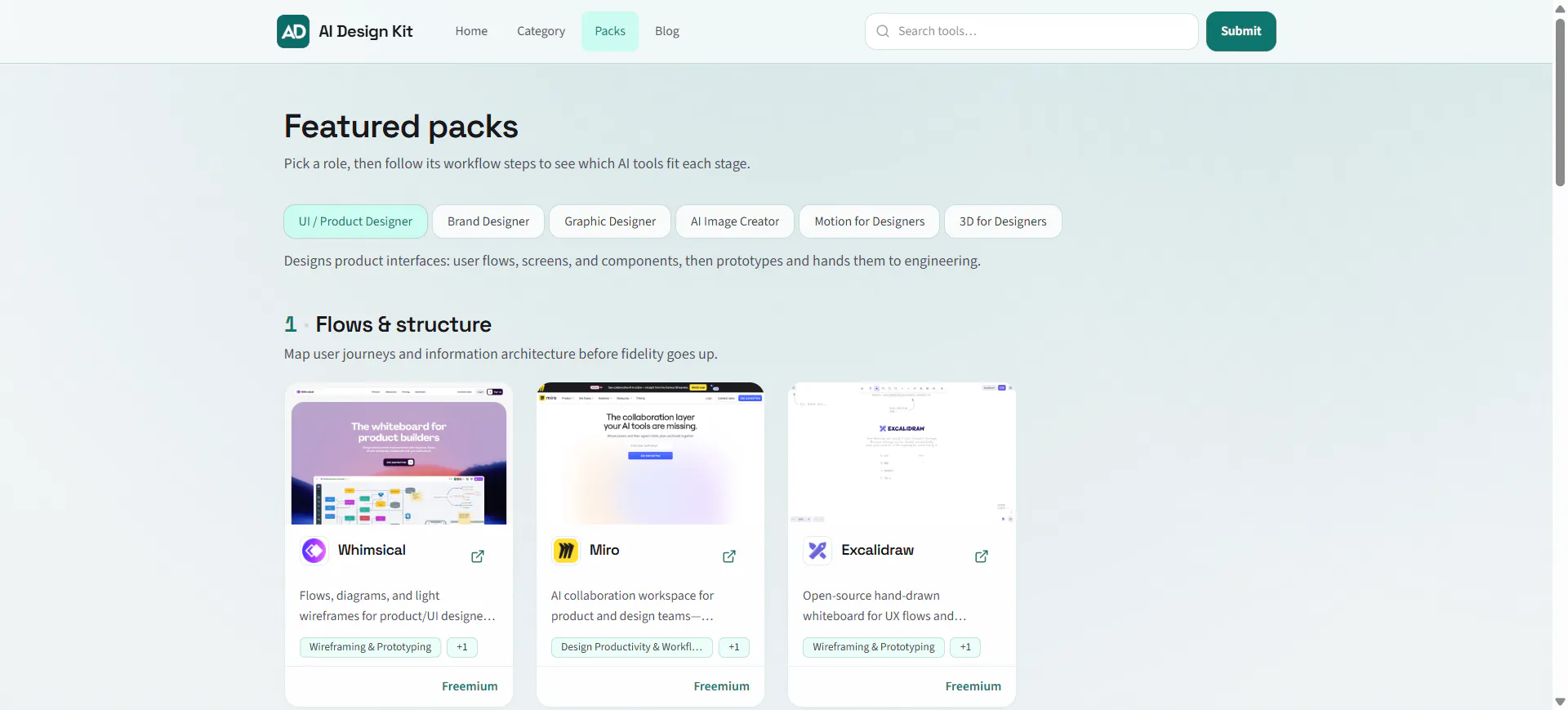This screenshot has height=710, width=1568.
Task: Click the scrollbar up arrow
Action: click(x=1560, y=7)
